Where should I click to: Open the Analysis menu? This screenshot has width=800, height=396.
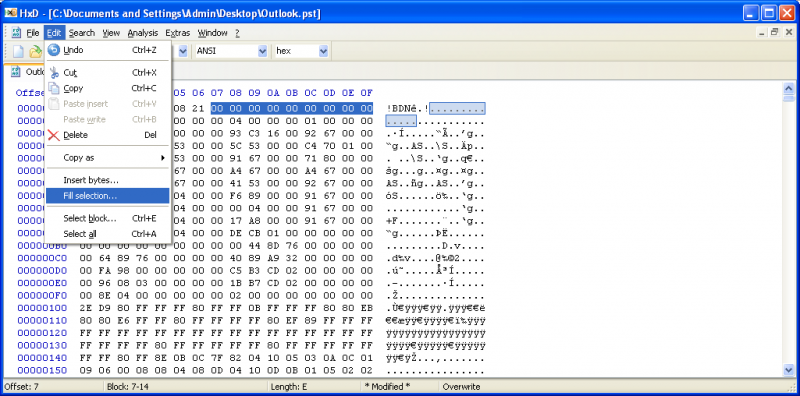click(x=143, y=33)
